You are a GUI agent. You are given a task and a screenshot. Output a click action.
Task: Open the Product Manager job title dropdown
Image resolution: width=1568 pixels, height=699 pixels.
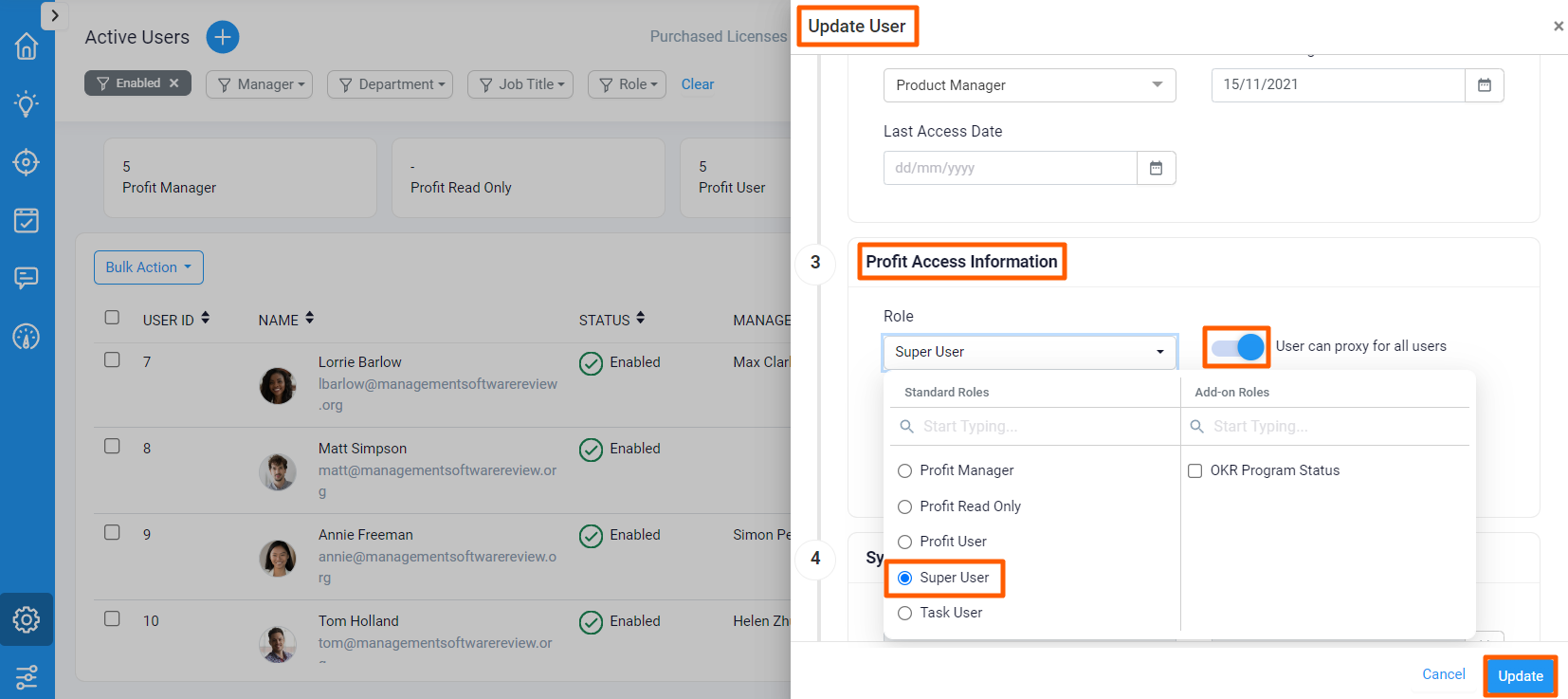point(1030,85)
